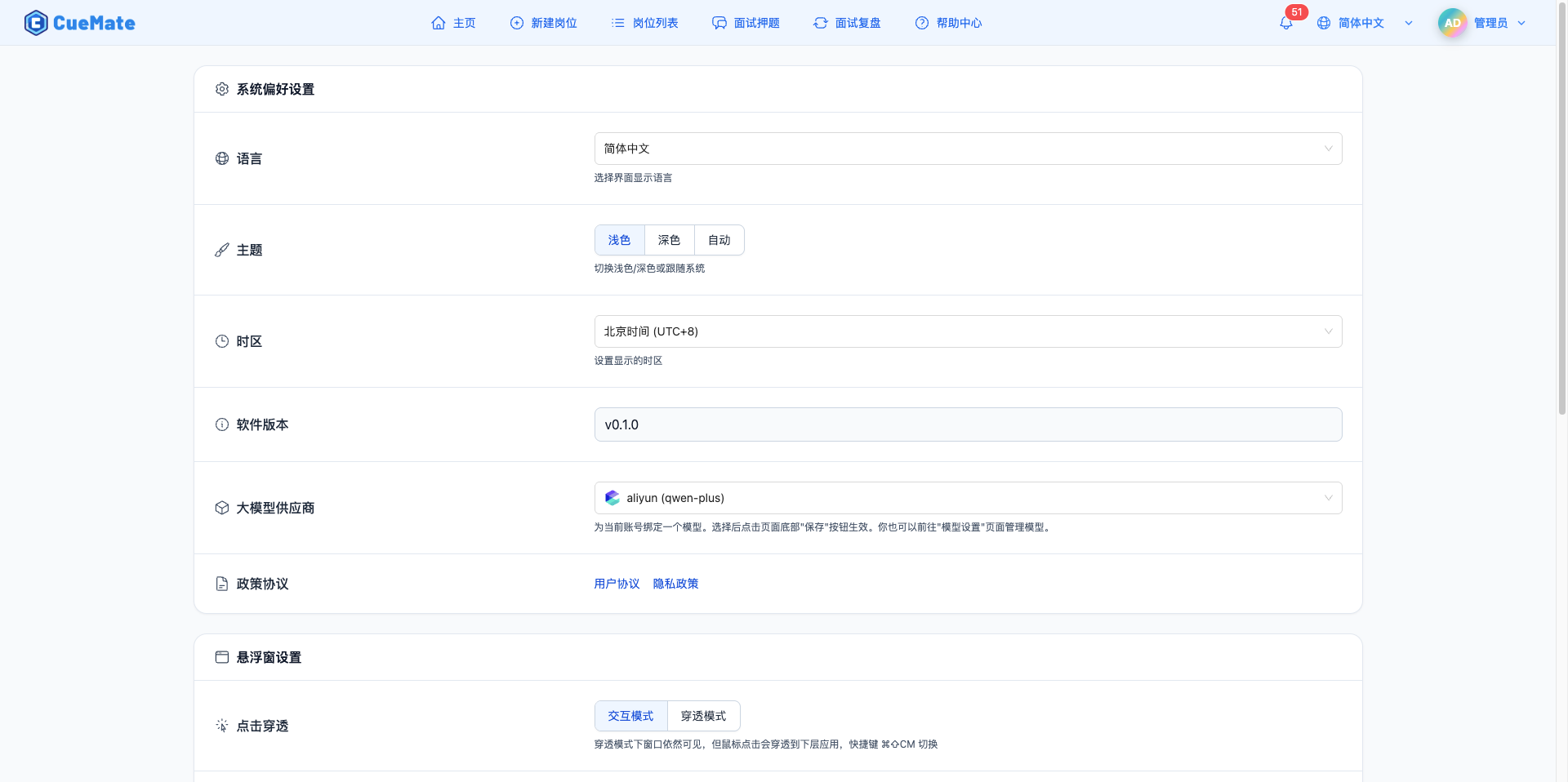The height and width of the screenshot is (782, 1568).
Task: Open the 用户协议 link
Action: [x=617, y=583]
